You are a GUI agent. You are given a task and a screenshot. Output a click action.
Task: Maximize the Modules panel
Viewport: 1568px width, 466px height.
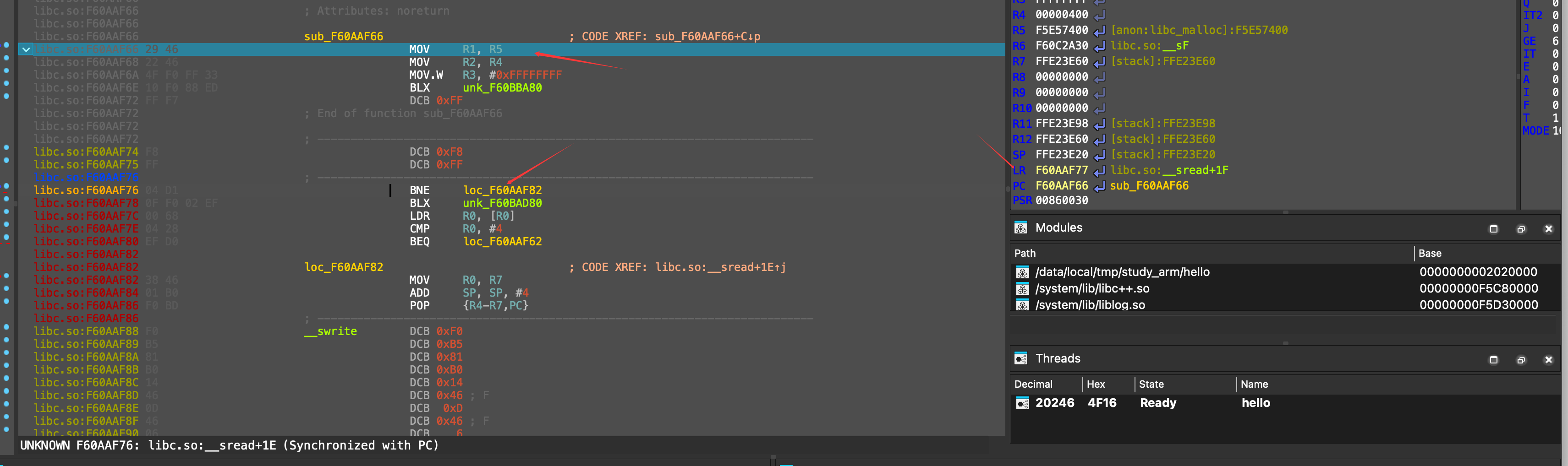click(1493, 229)
